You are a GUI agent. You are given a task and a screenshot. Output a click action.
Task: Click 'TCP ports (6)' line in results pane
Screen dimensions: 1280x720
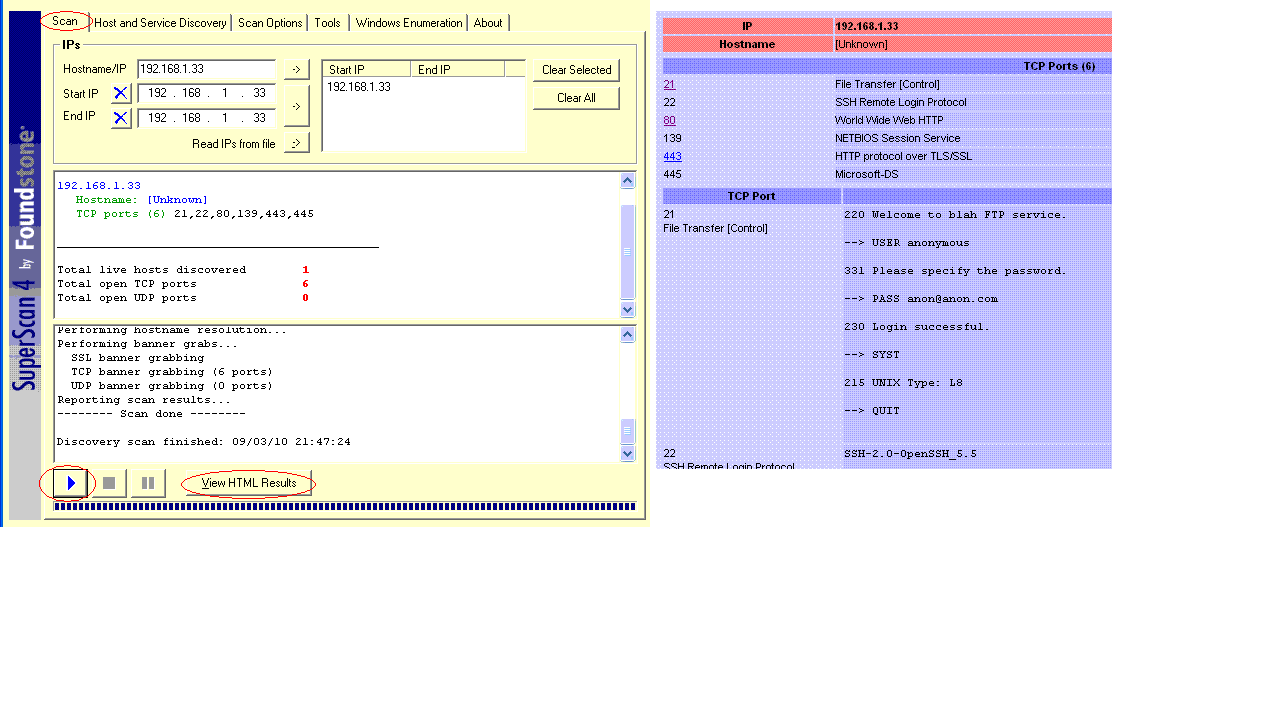[195, 214]
